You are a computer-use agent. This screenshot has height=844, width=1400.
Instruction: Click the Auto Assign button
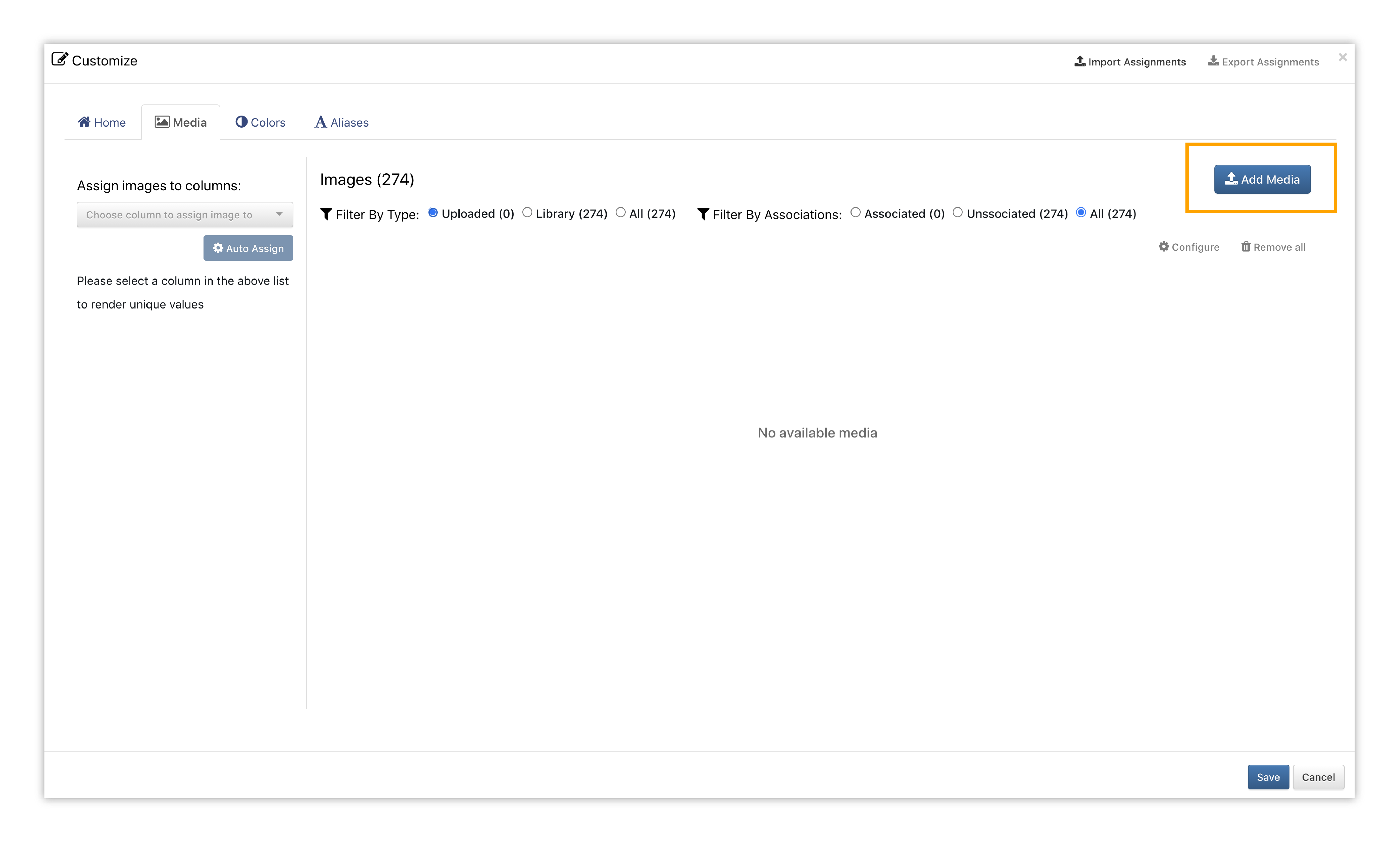point(248,248)
